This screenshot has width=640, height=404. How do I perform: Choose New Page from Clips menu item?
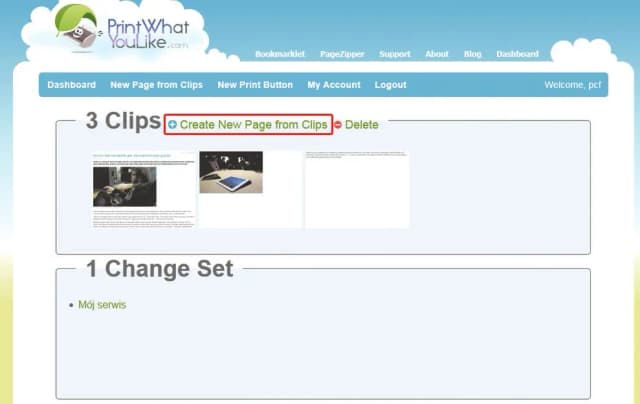click(x=156, y=85)
